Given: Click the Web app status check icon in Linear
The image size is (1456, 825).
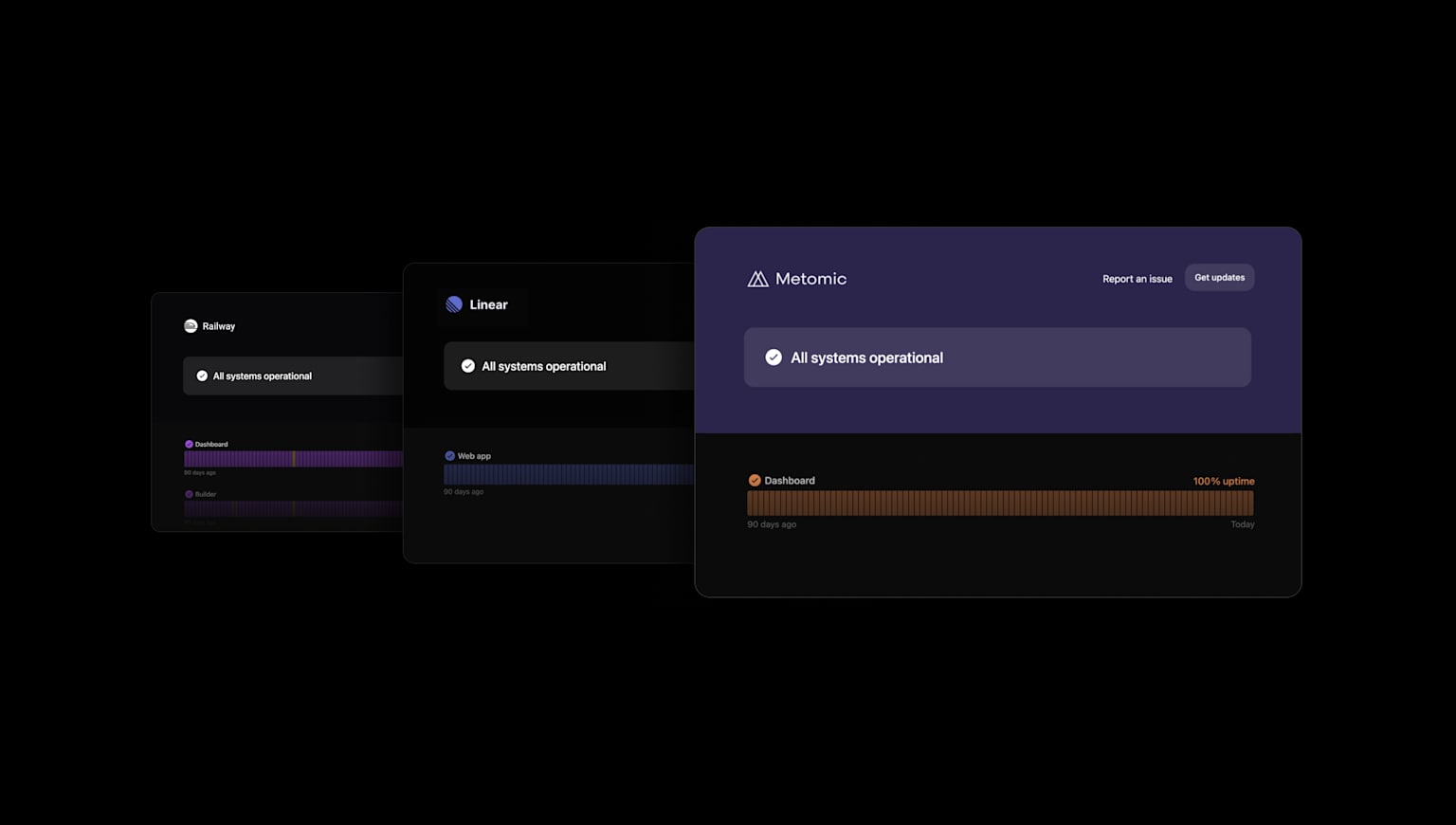Looking at the screenshot, I should click(x=450, y=456).
